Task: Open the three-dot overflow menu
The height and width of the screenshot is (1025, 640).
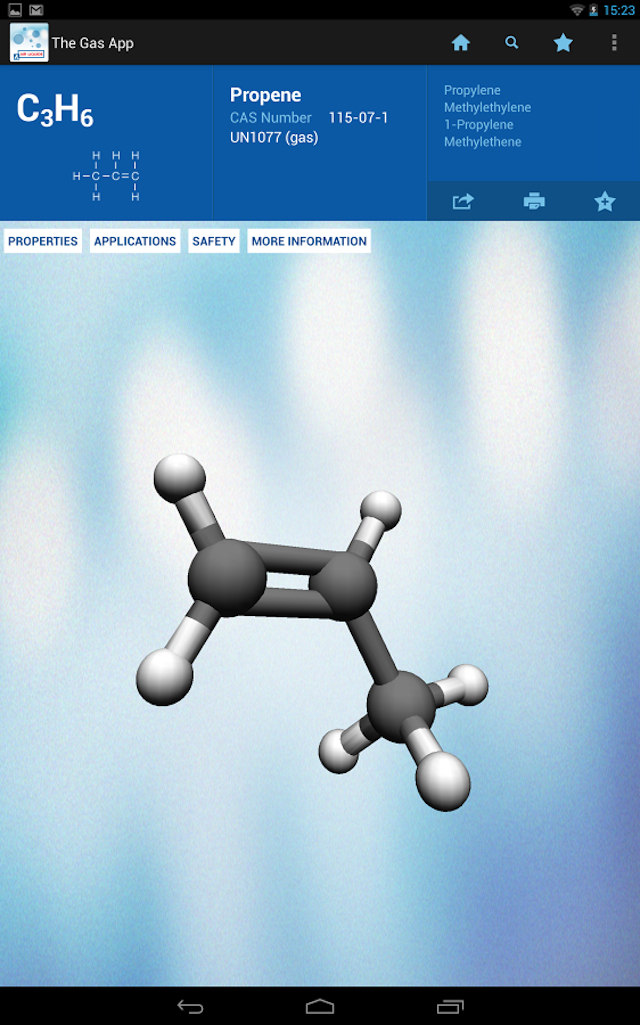Action: (x=614, y=43)
